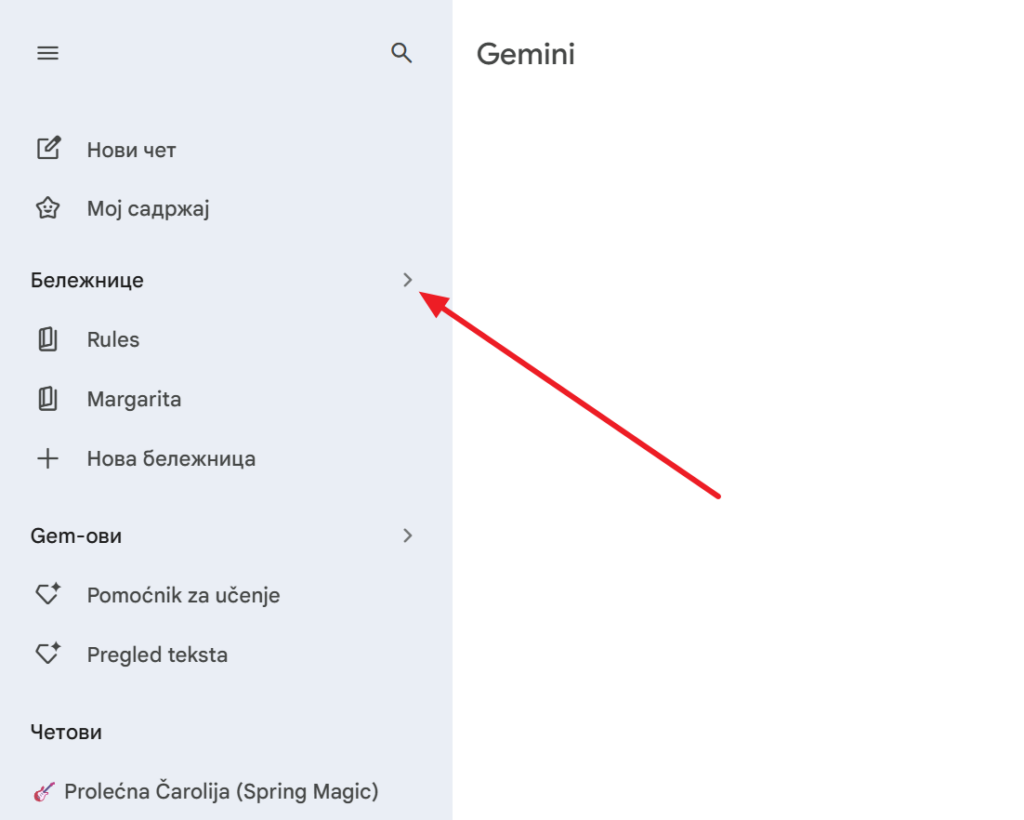Create notebook with Нова бележница
Viewport: 1024px width, 820px height.
(171, 460)
